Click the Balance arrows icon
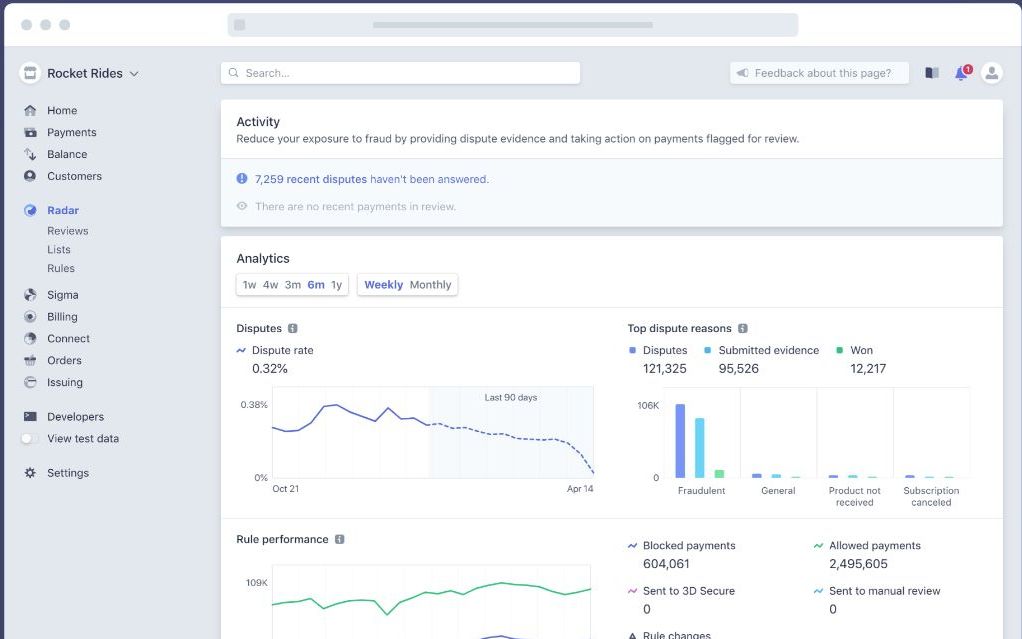Screen dimensions: 1022x639 coord(30,154)
